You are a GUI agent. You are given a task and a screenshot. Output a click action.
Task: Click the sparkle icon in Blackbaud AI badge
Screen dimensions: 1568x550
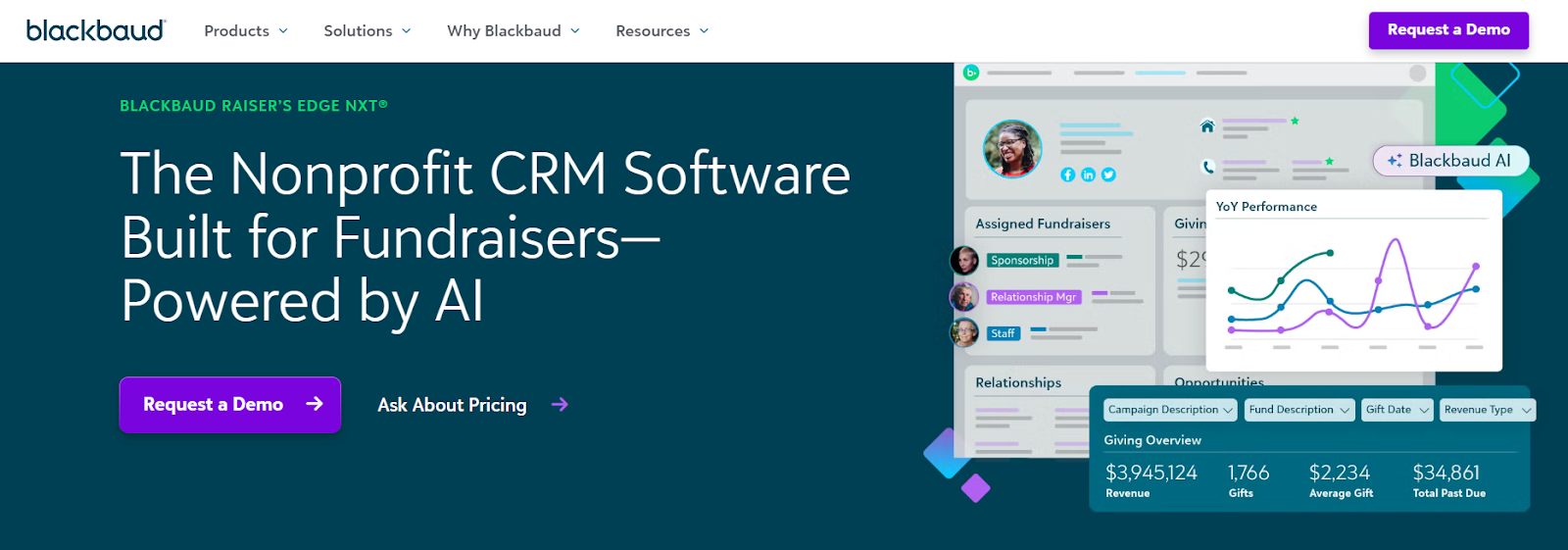tap(1395, 161)
